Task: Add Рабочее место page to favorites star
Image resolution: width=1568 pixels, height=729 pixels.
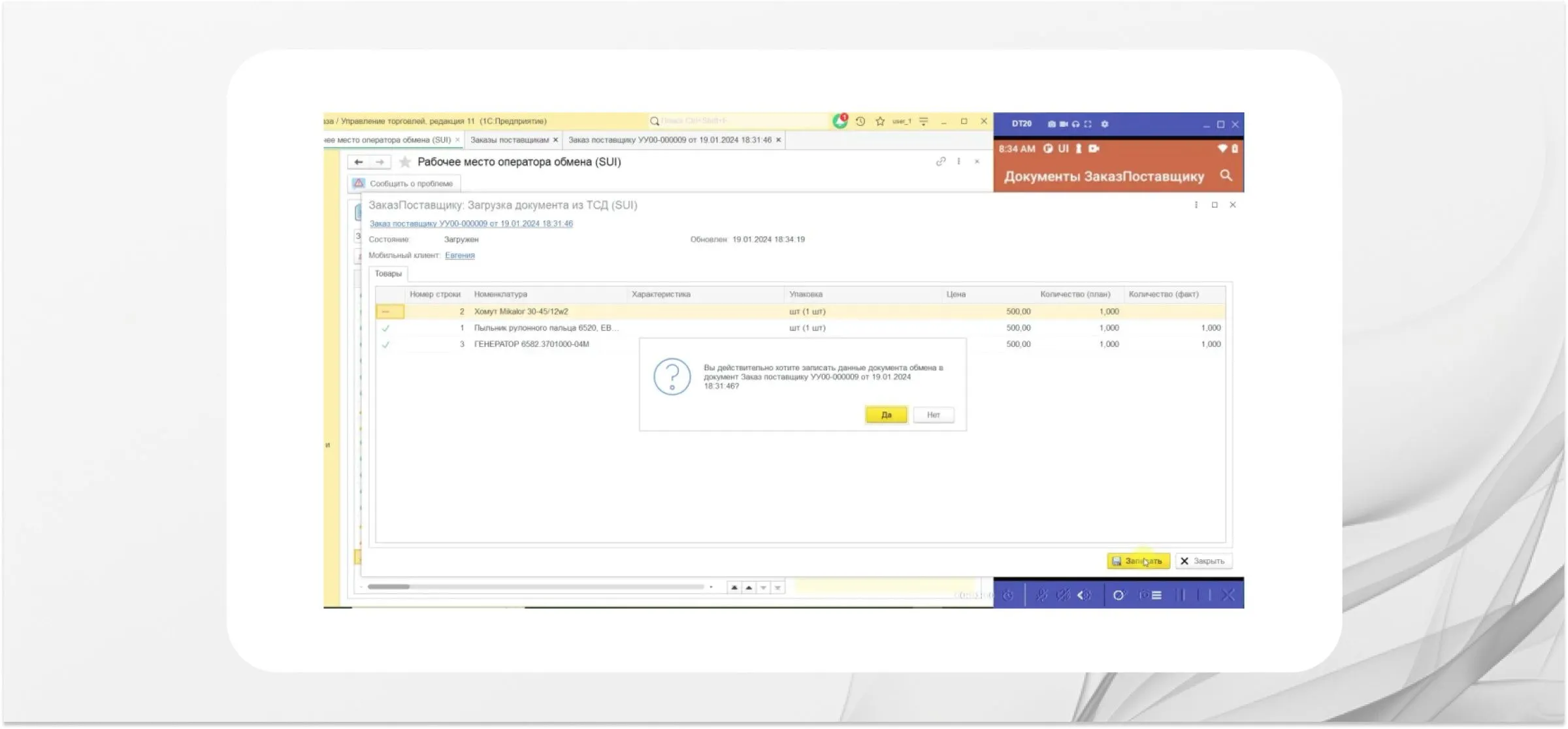Action: point(405,162)
